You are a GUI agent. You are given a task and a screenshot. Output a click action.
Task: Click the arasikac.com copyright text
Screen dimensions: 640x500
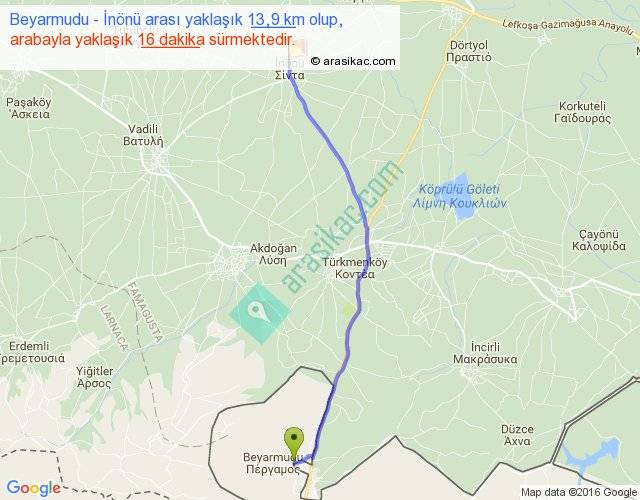tap(353, 61)
